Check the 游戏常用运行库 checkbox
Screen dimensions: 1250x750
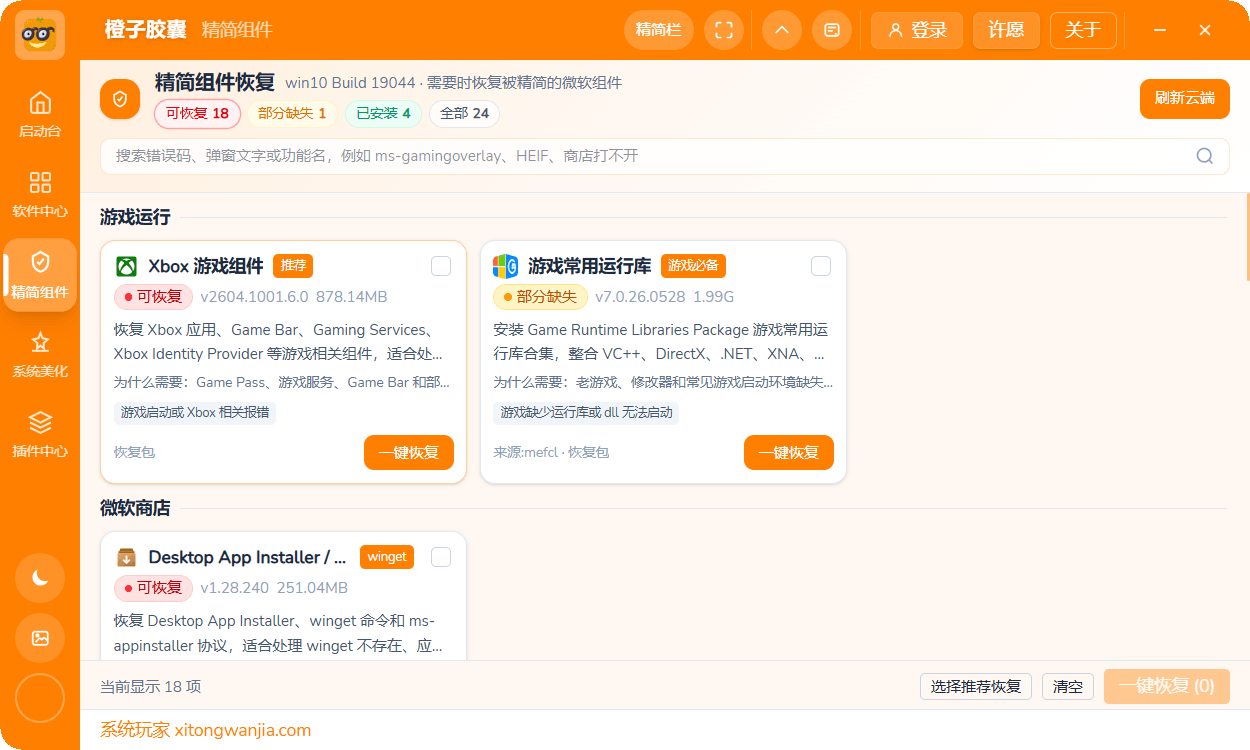[x=821, y=266]
